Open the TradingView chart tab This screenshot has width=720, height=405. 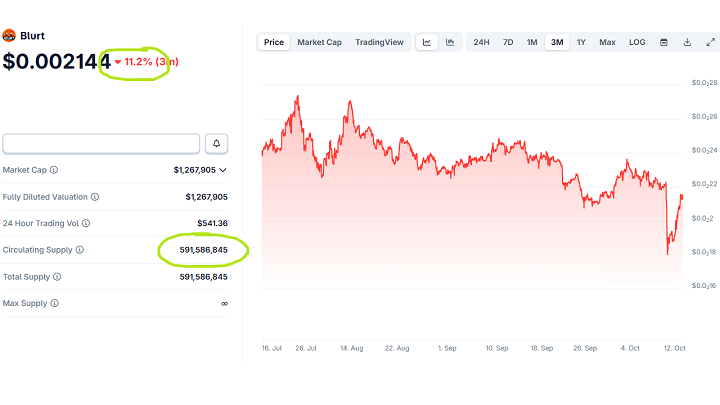pos(380,42)
